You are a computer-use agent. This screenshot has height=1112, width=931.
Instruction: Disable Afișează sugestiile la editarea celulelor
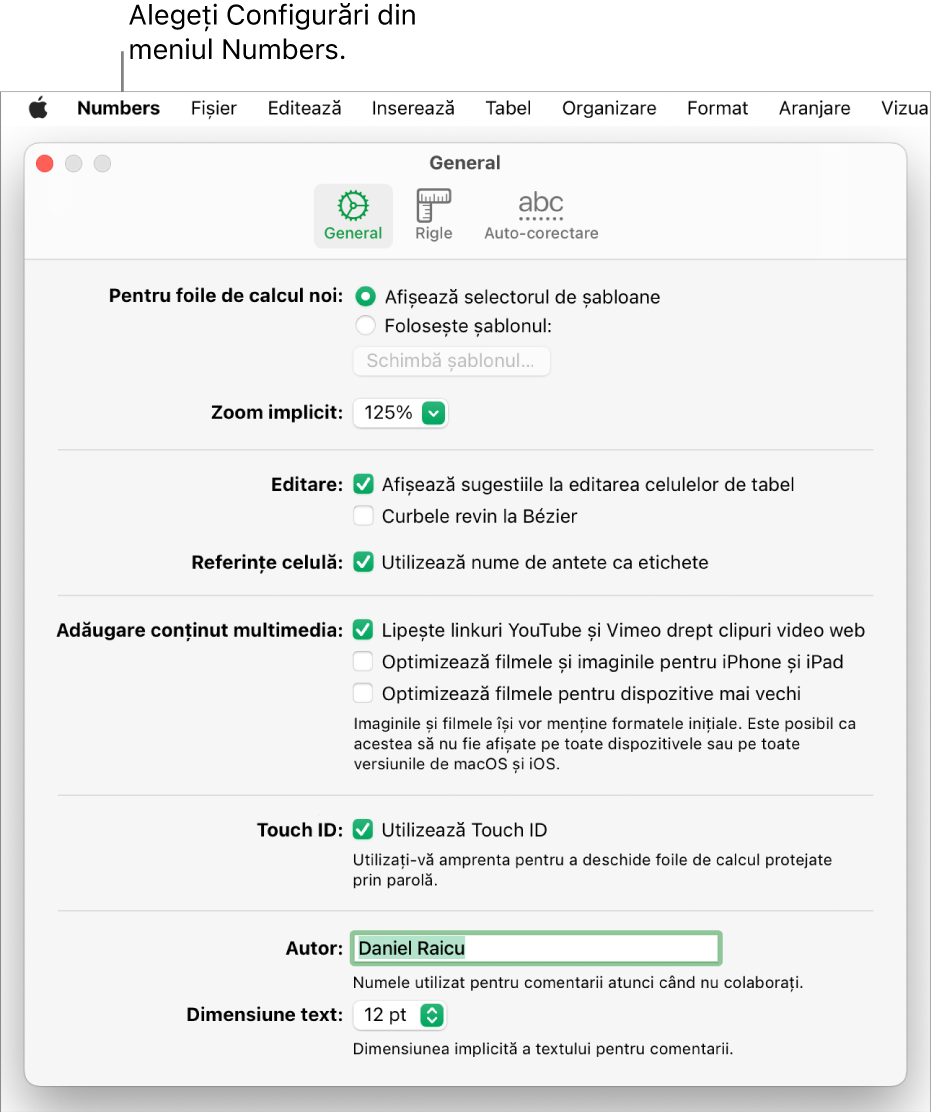coord(363,484)
